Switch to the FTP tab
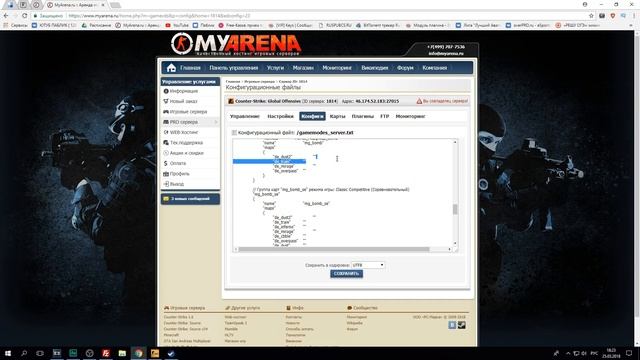Image resolution: width=640 pixels, height=360 pixels. 384,116
